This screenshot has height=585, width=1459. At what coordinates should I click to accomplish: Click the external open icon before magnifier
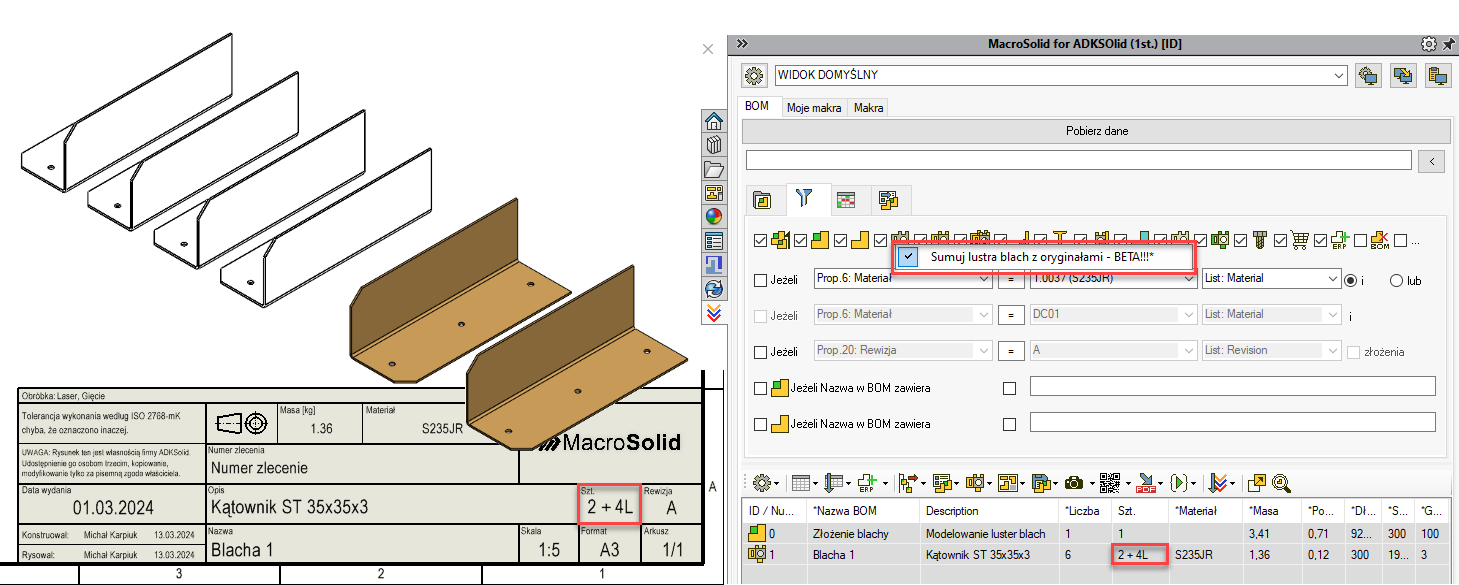tap(1256, 483)
